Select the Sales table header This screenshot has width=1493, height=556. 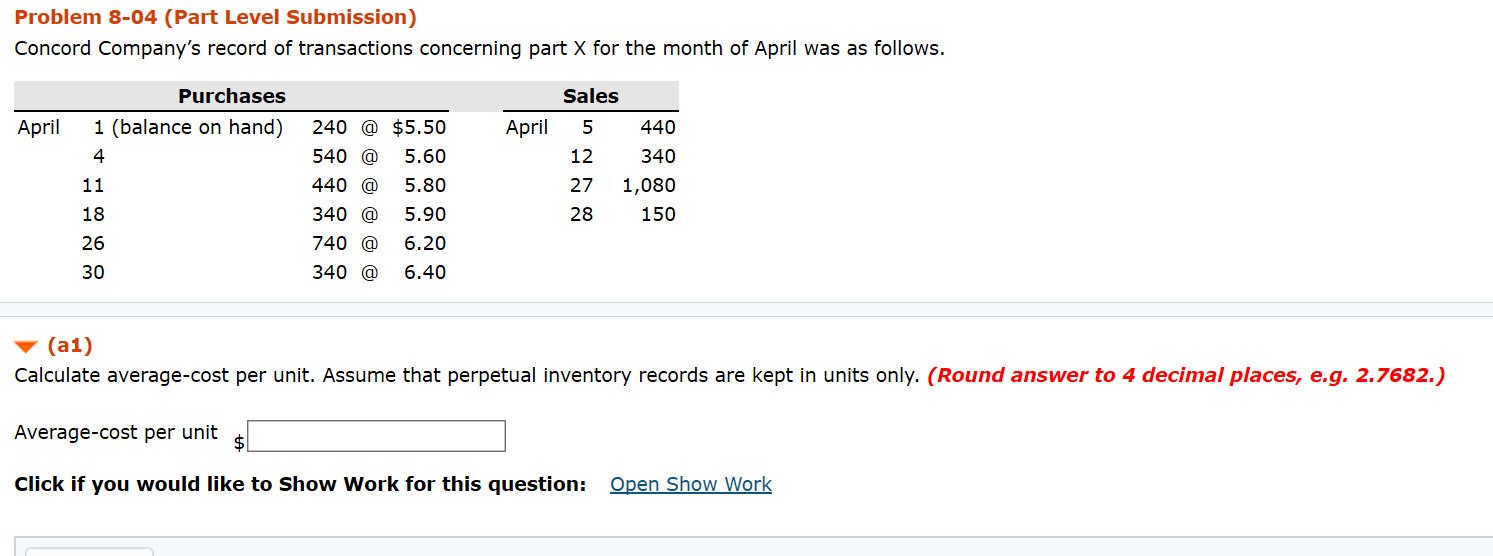point(591,96)
